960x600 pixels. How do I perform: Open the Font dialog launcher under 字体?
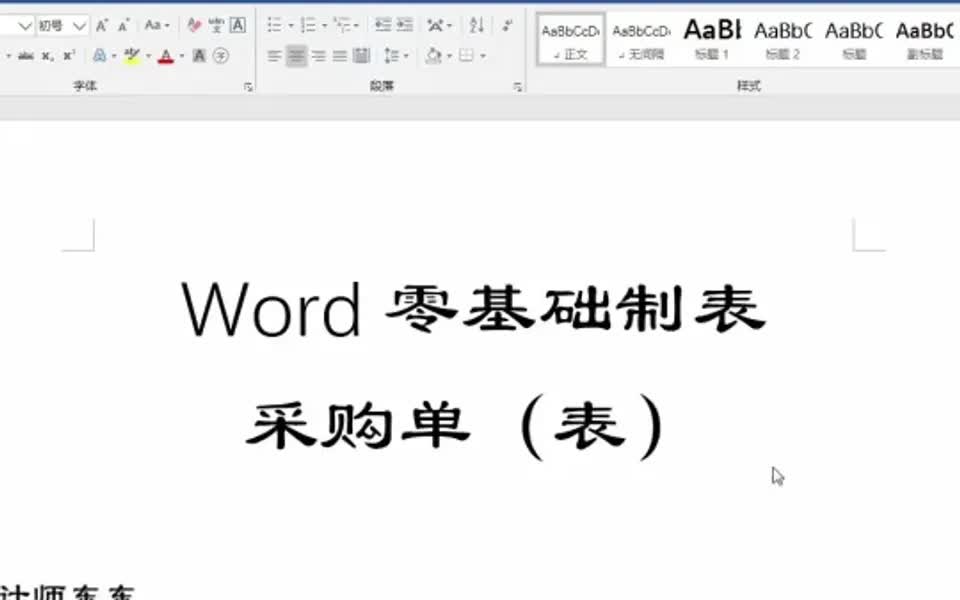249,85
